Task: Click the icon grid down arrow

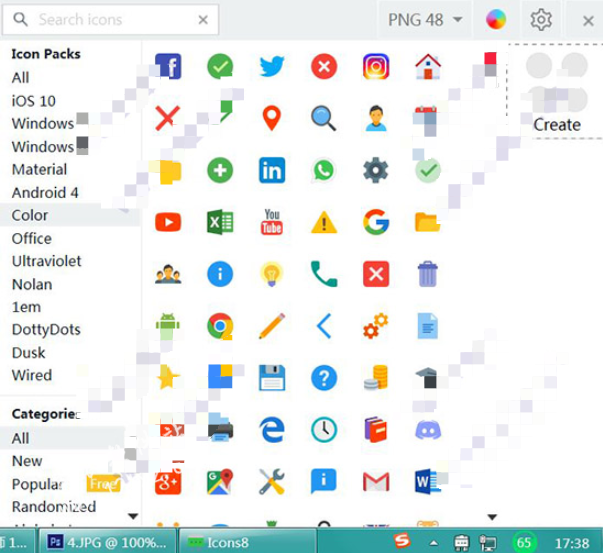Action: tap(492, 517)
